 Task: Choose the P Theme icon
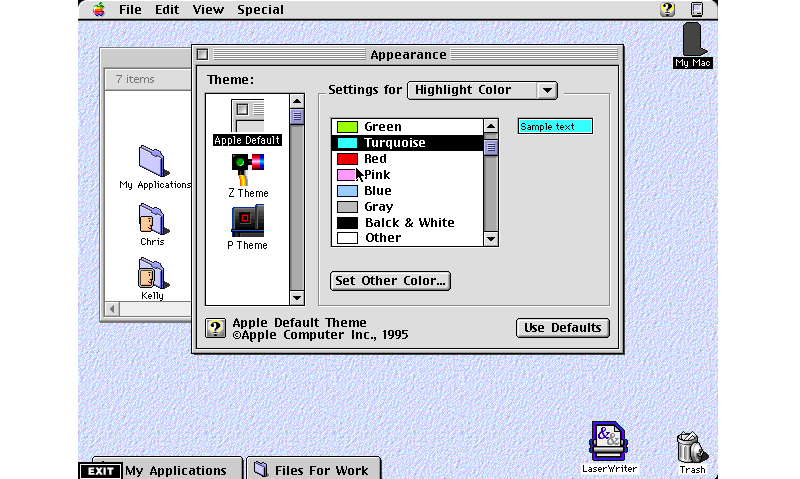pos(247,228)
